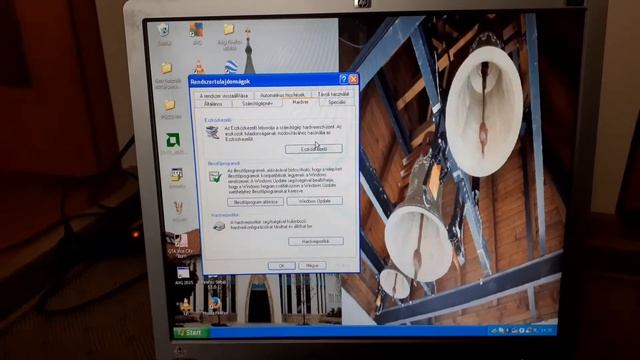640x360 pixels.
Task: Open the green AMD desktop icon
Action: (x=173, y=140)
